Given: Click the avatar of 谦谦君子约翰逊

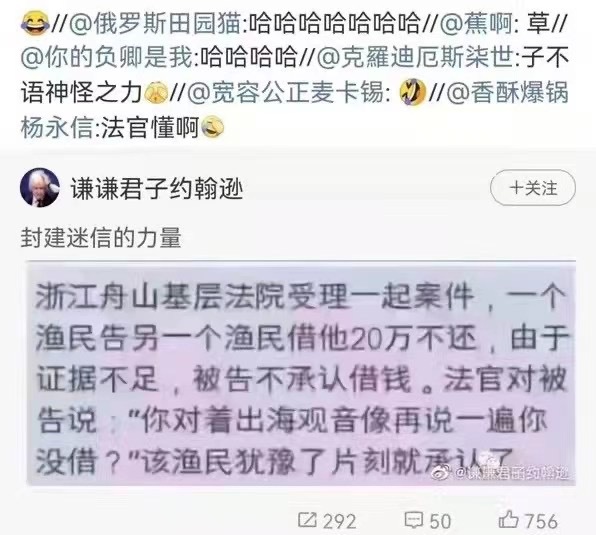Looking at the screenshot, I should [x=40, y=188].
